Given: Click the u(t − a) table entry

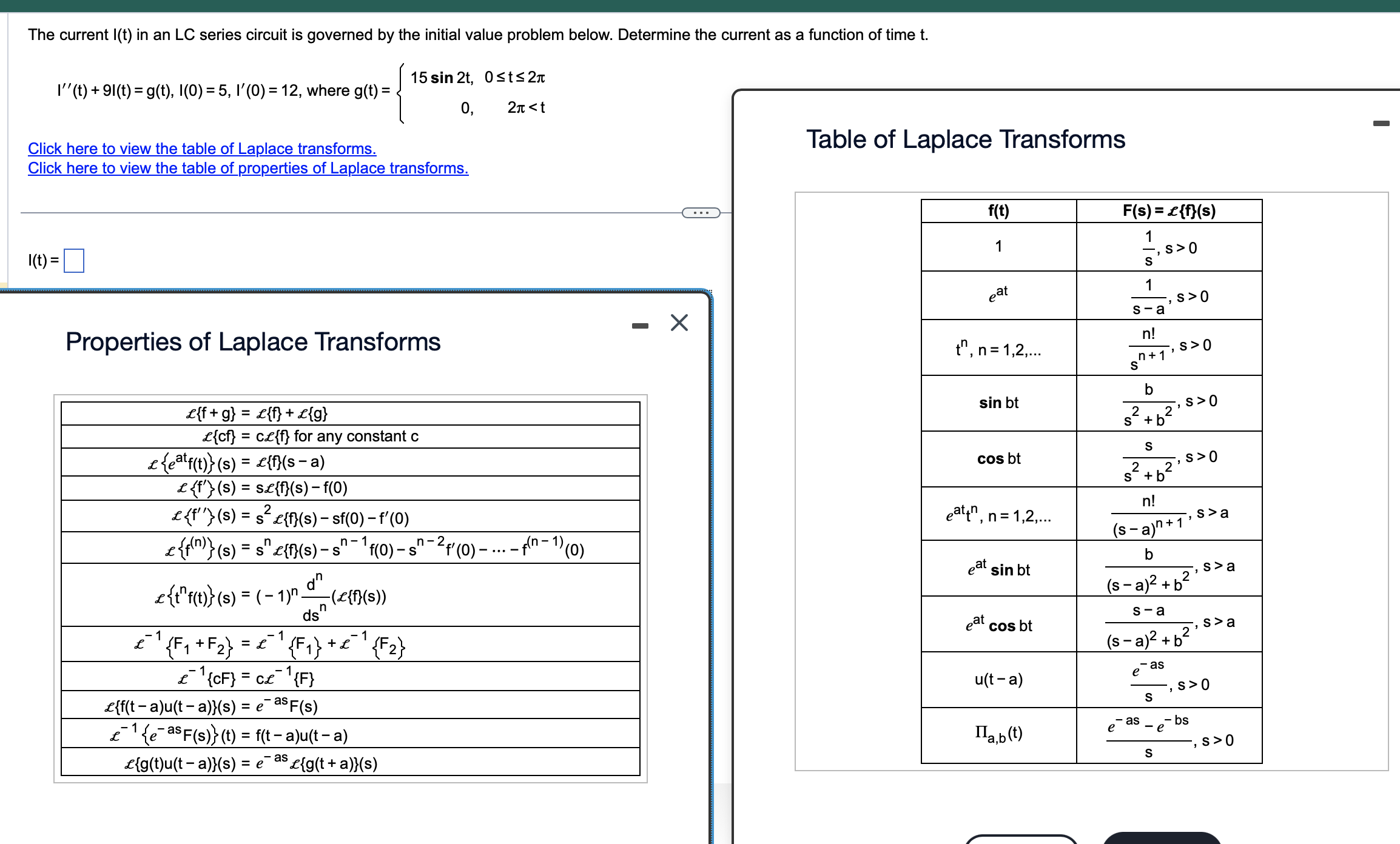Looking at the screenshot, I should [x=998, y=680].
